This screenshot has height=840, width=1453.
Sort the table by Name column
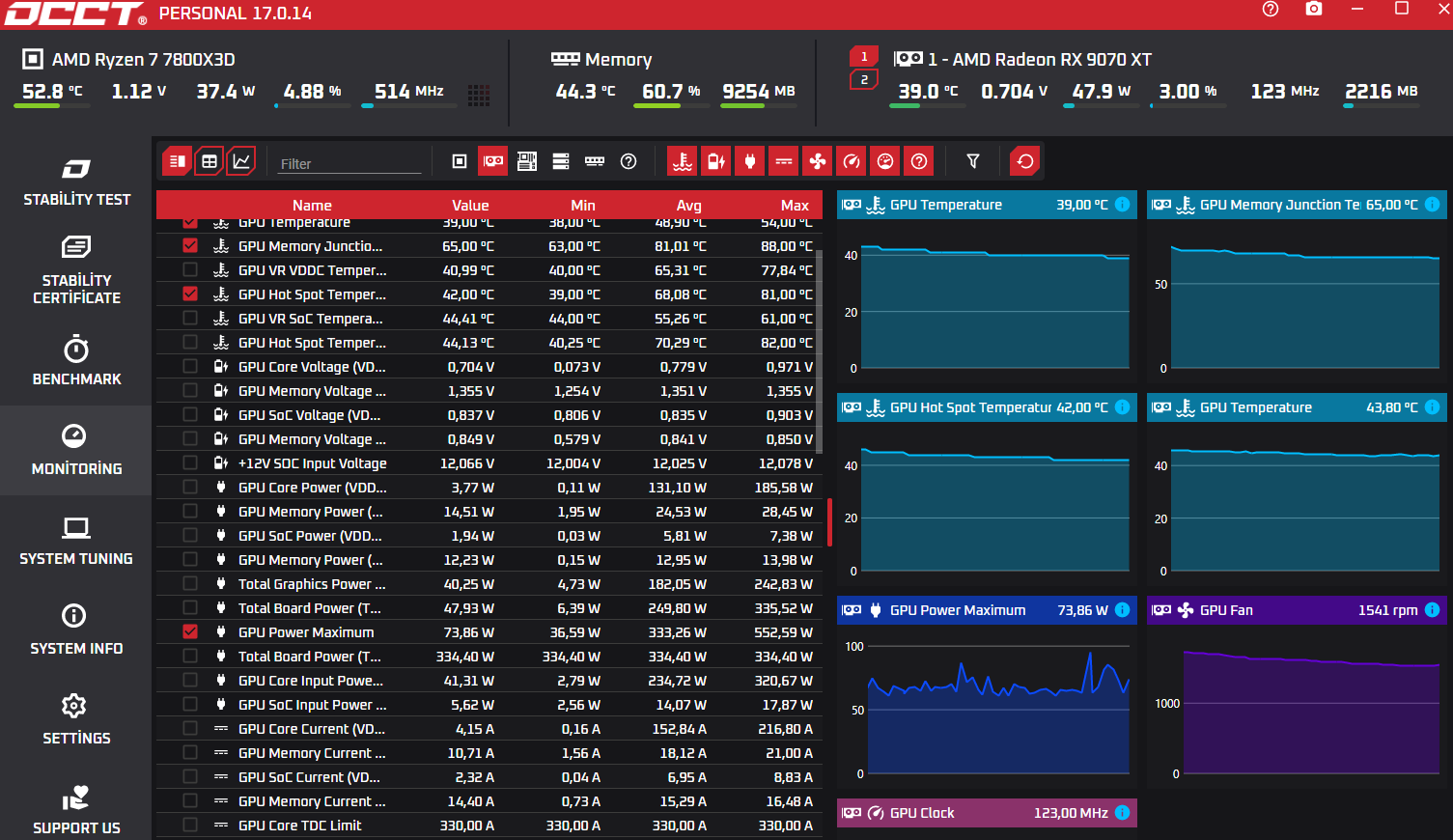tap(312, 205)
